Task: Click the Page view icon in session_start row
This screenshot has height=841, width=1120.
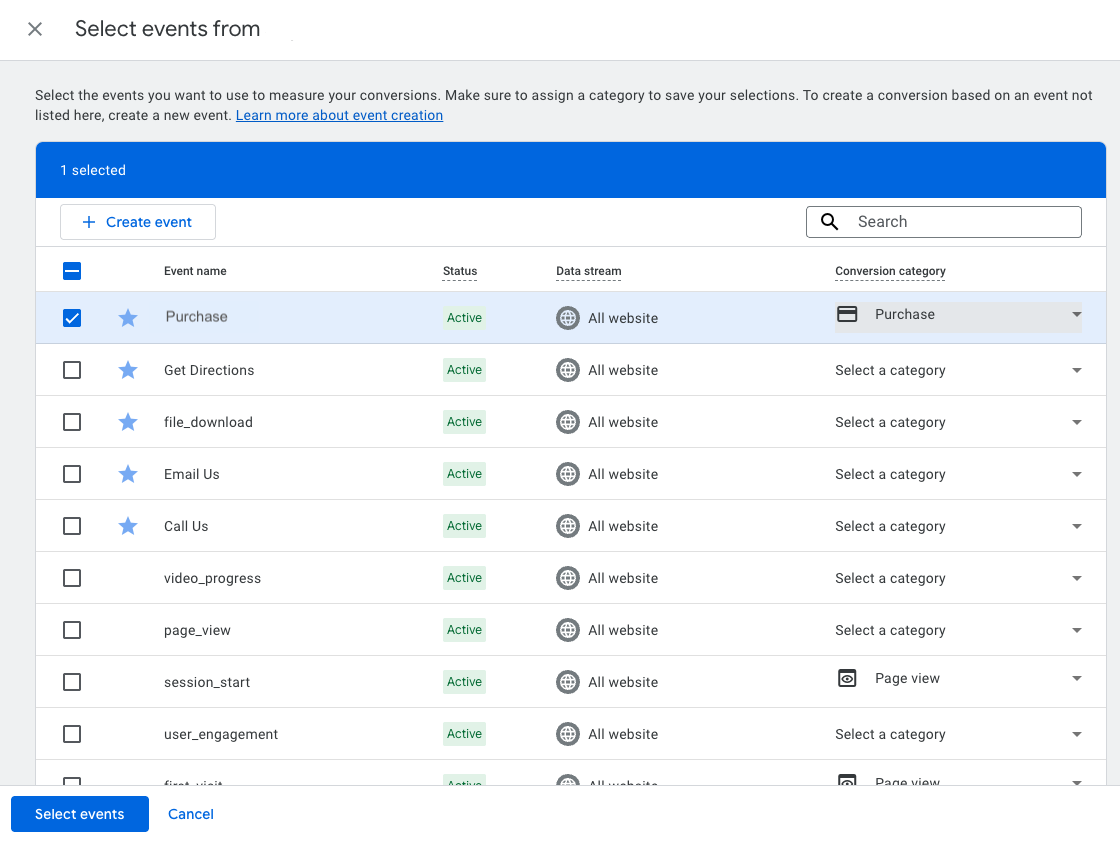Action: click(x=847, y=678)
